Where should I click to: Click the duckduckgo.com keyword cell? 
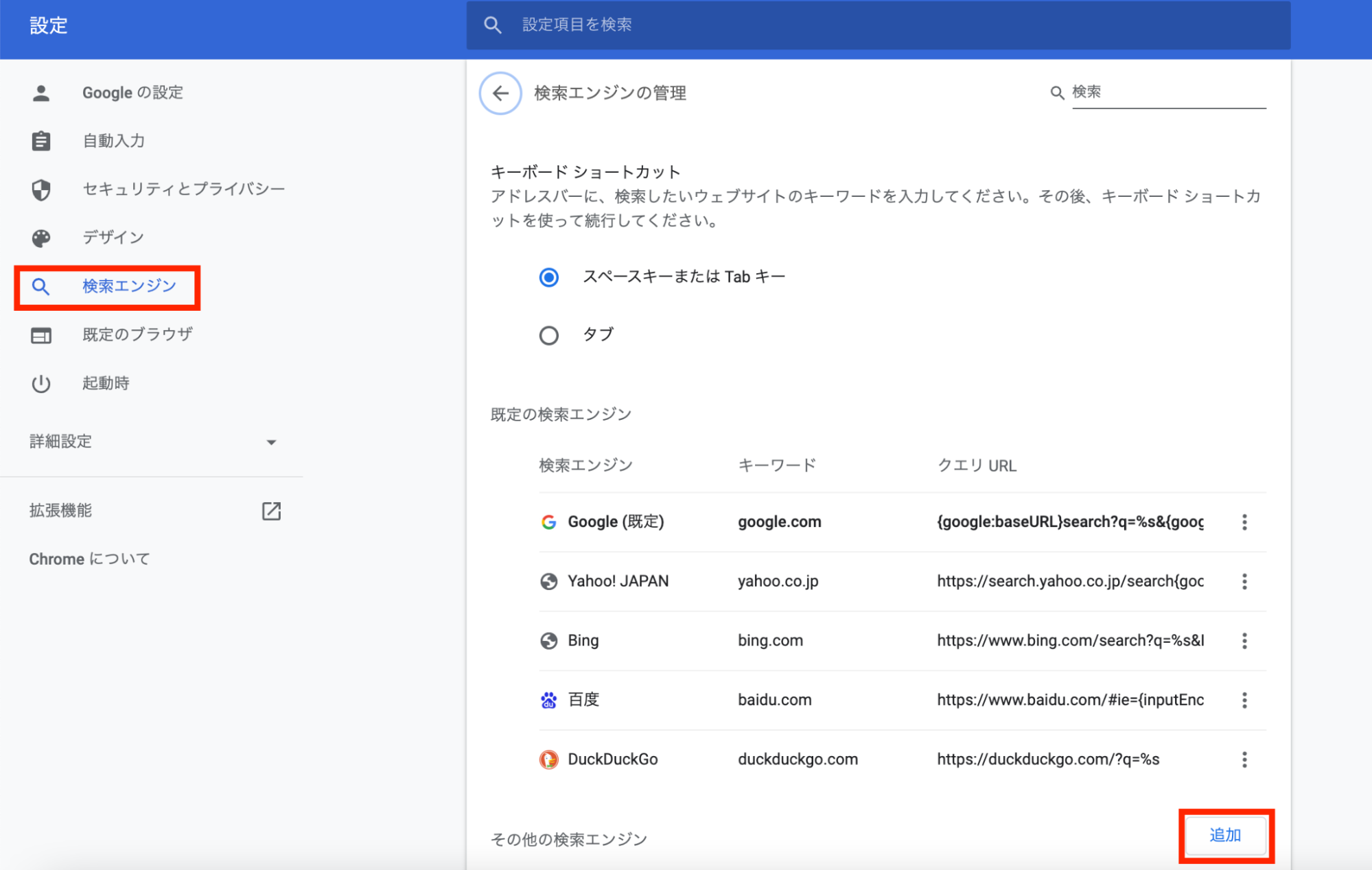point(798,760)
